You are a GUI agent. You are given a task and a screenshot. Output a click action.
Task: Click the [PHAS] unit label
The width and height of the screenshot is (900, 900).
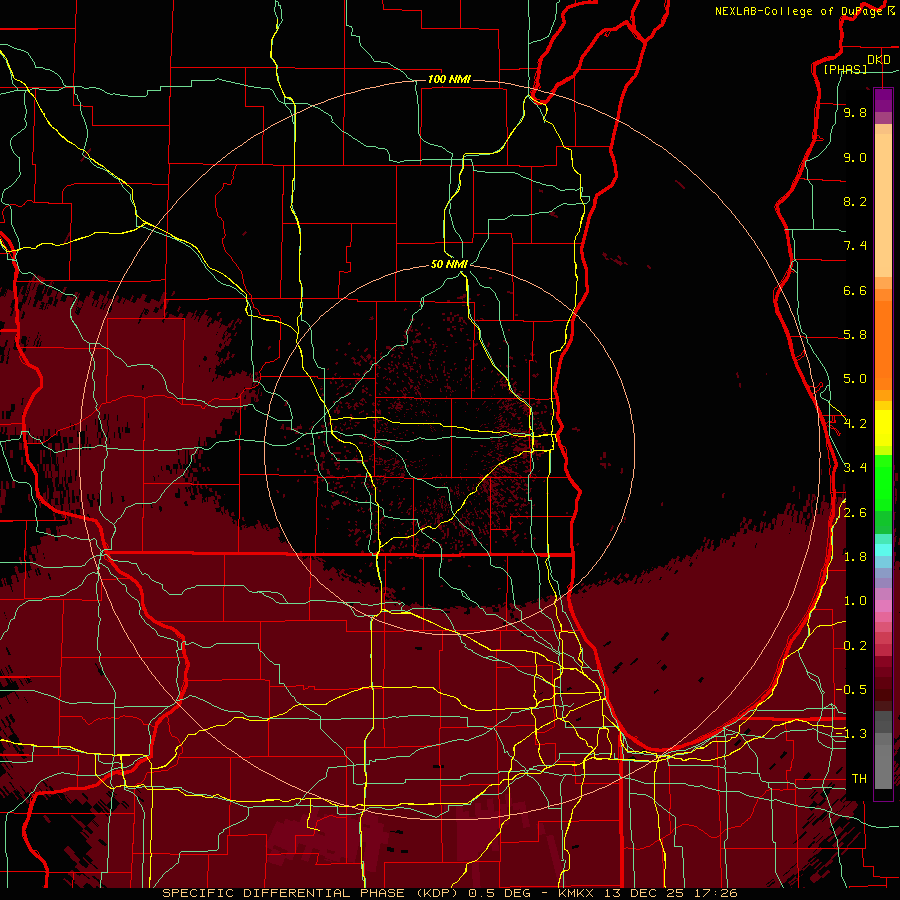[x=845, y=69]
